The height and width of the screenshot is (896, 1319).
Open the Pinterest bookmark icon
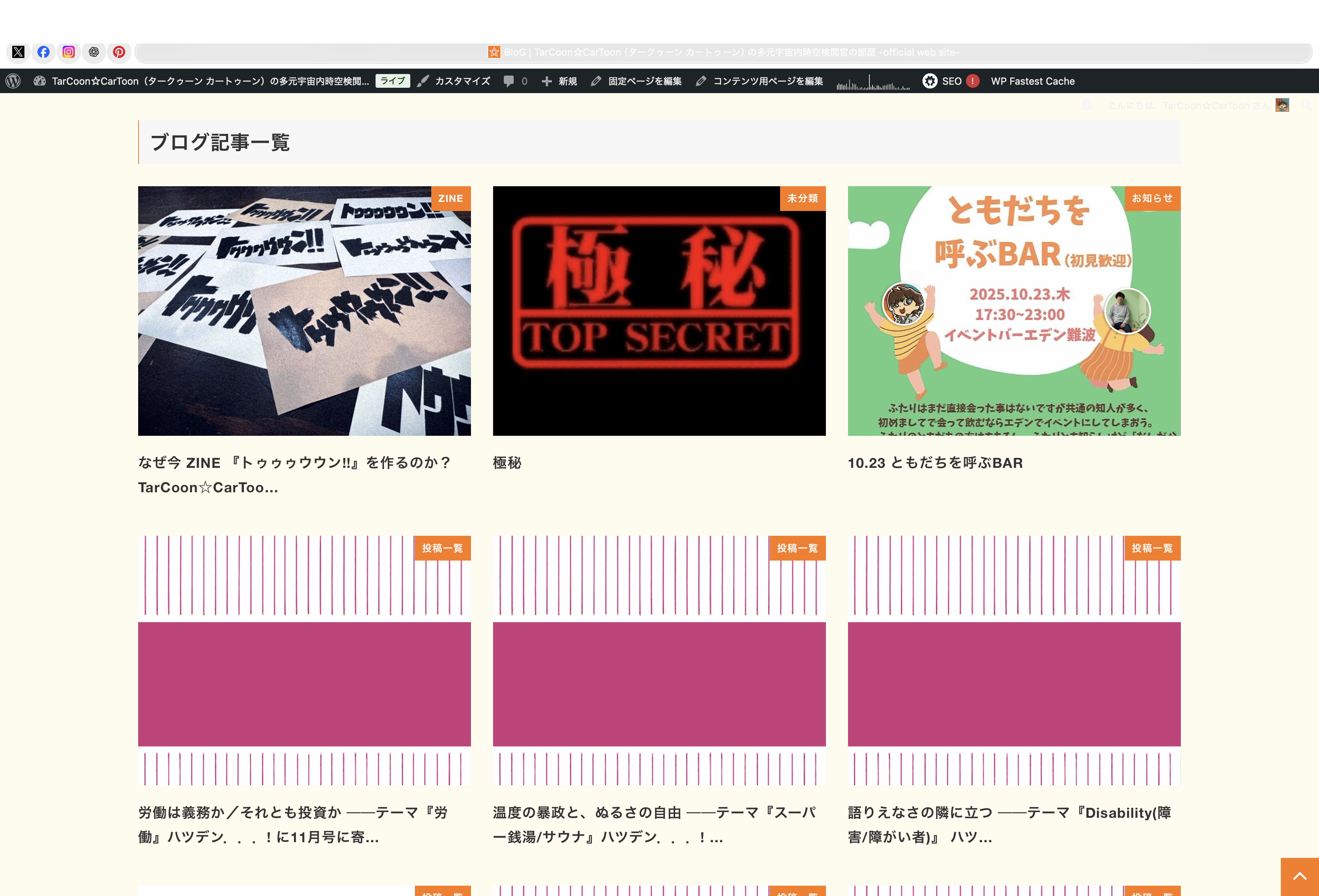pos(119,52)
